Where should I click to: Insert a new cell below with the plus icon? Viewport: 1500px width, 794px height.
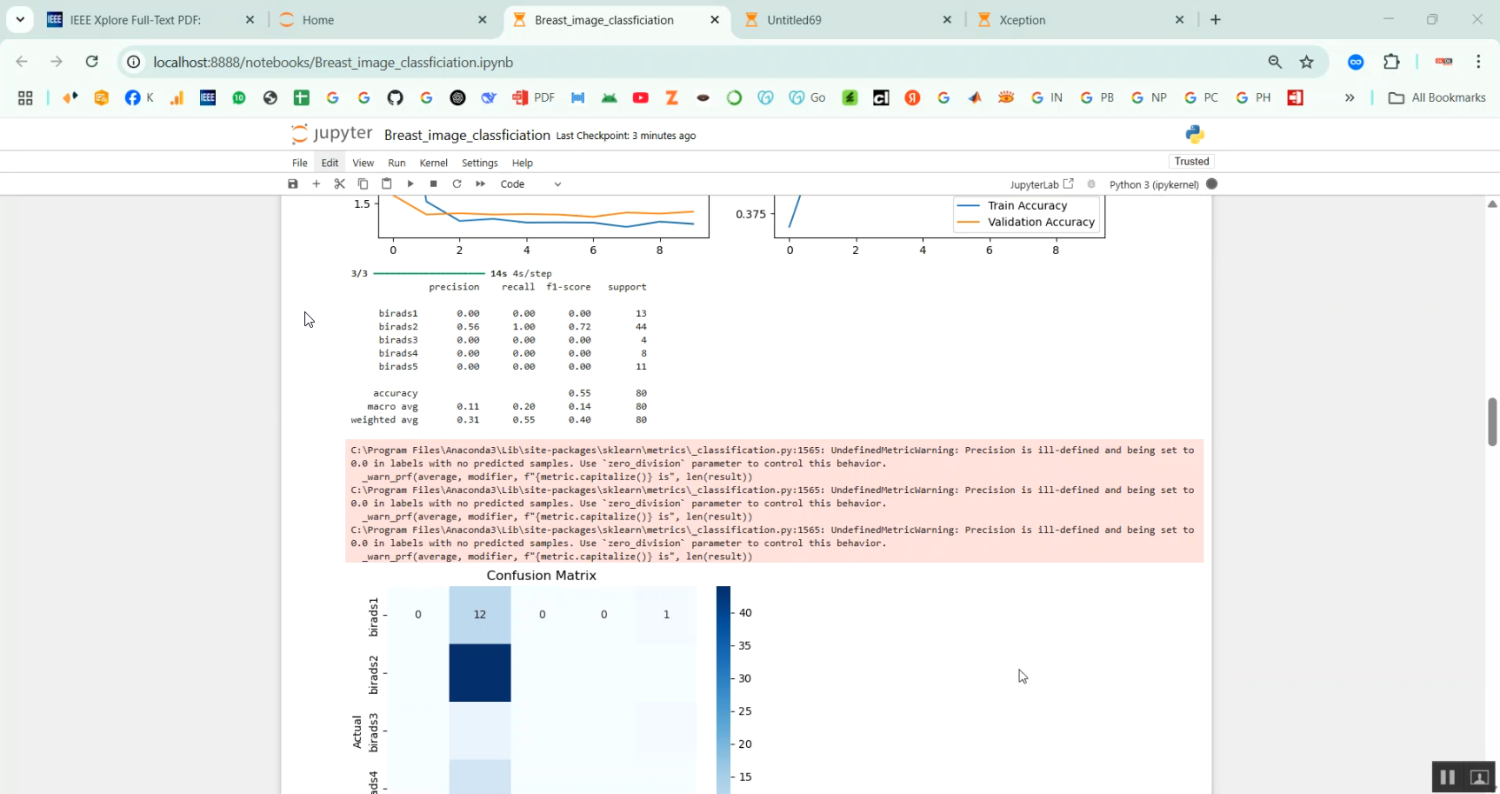316,184
